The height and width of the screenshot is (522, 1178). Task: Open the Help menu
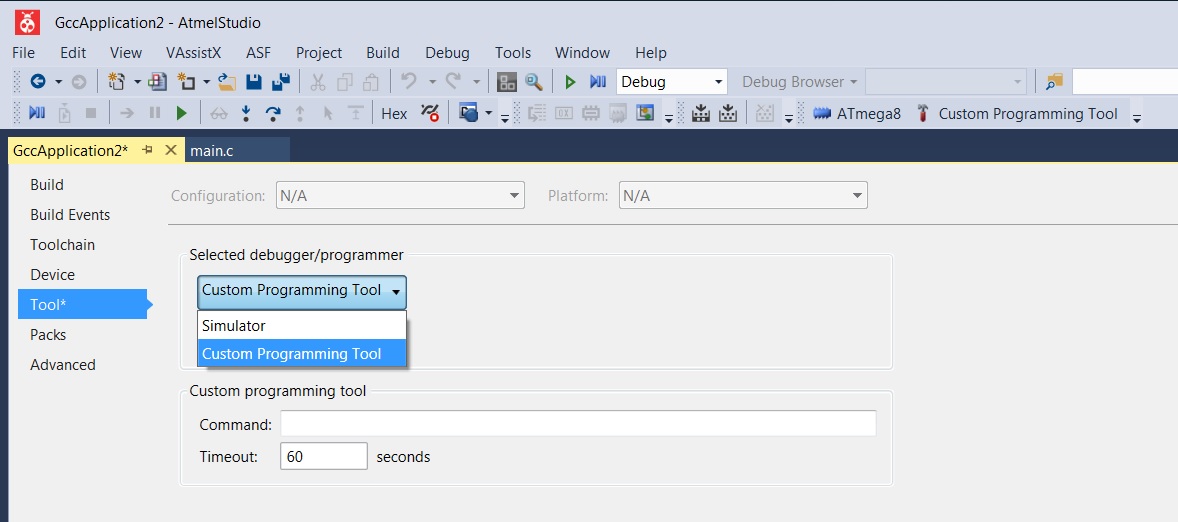point(651,53)
